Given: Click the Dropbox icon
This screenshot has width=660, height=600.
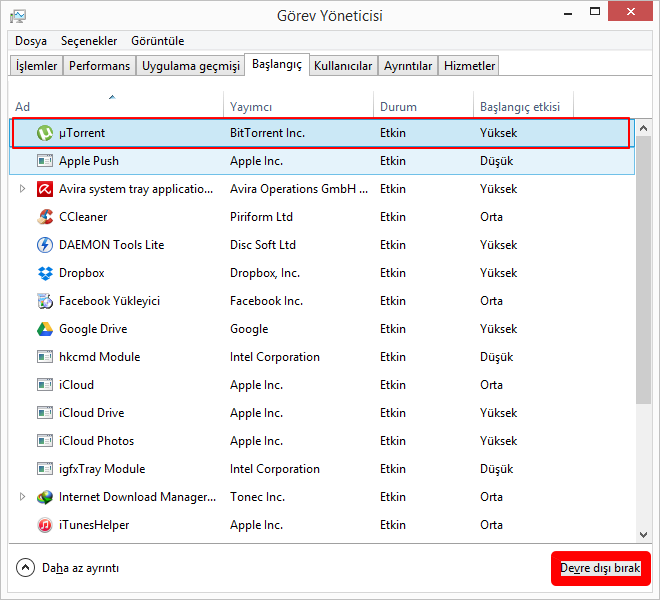Looking at the screenshot, I should (x=45, y=273).
